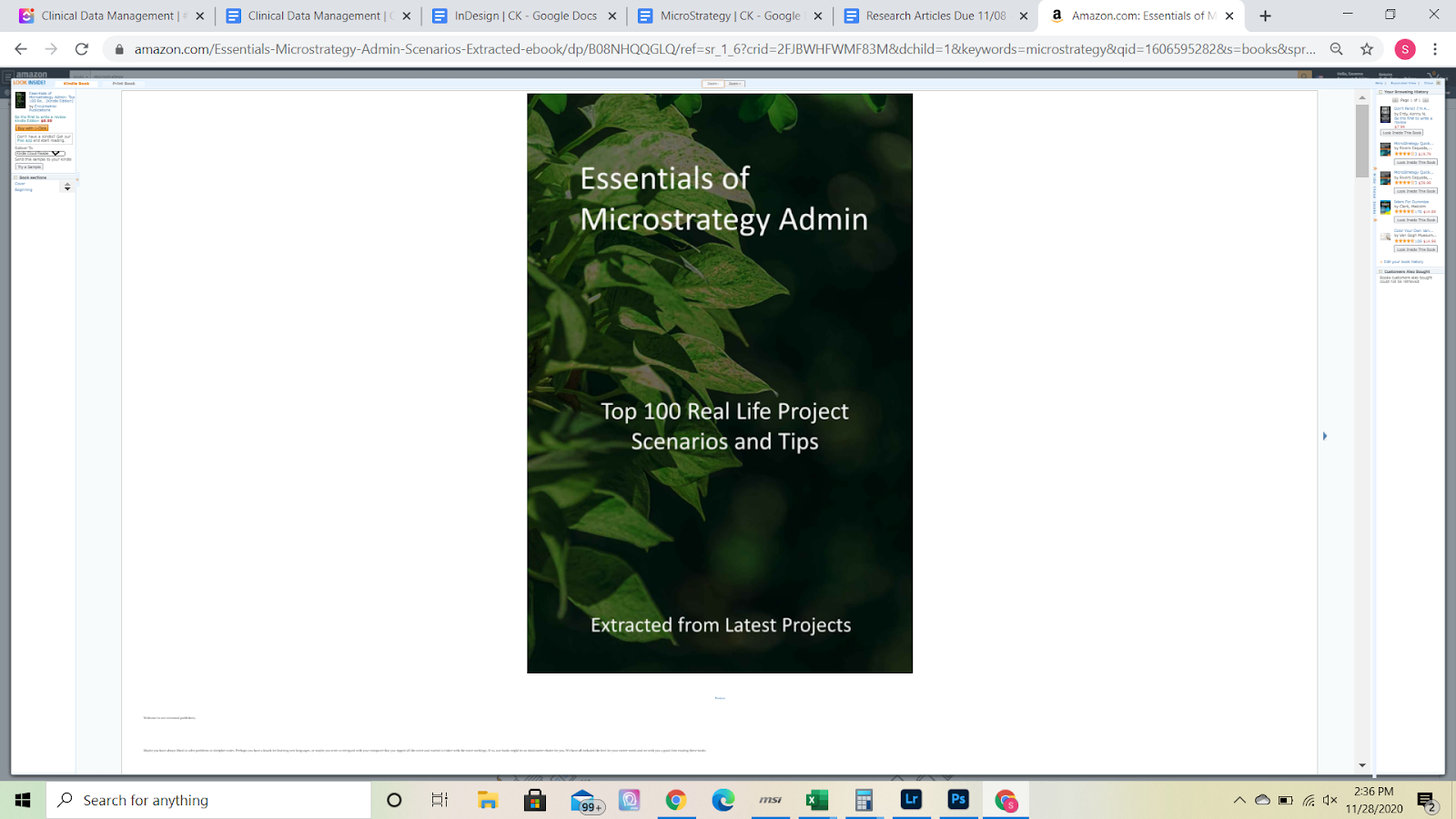The image size is (1456, 819).
Task: Open Microsoft Store from the taskbar
Action: coord(535,800)
